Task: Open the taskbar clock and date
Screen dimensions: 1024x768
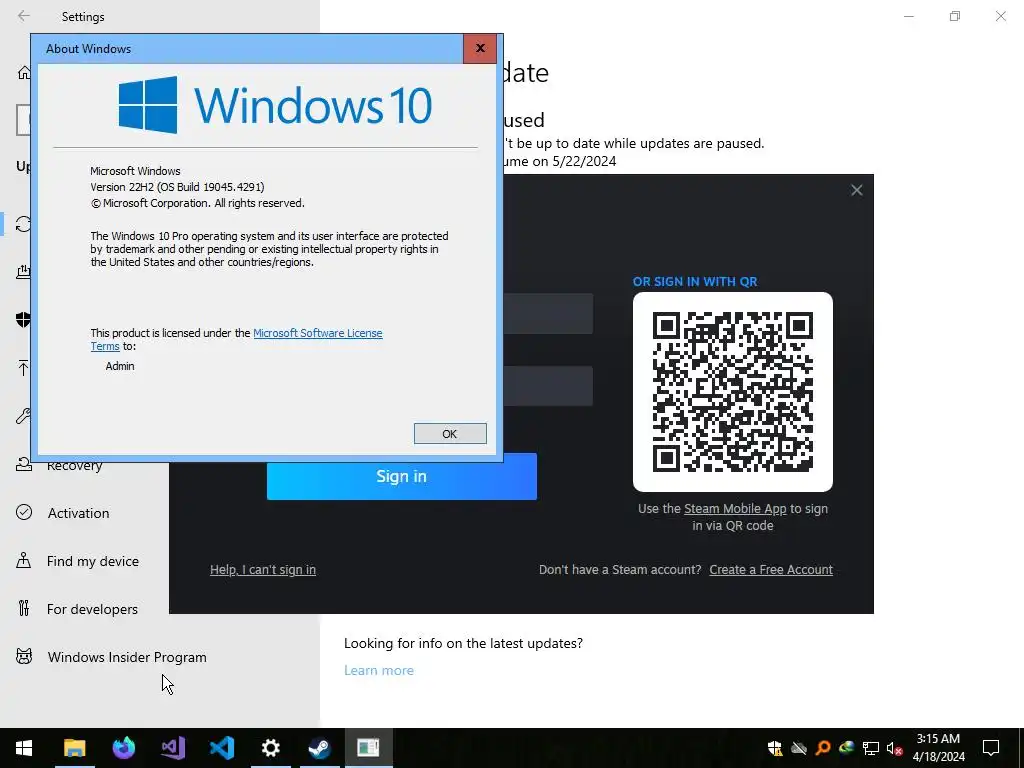Action: tap(938, 748)
